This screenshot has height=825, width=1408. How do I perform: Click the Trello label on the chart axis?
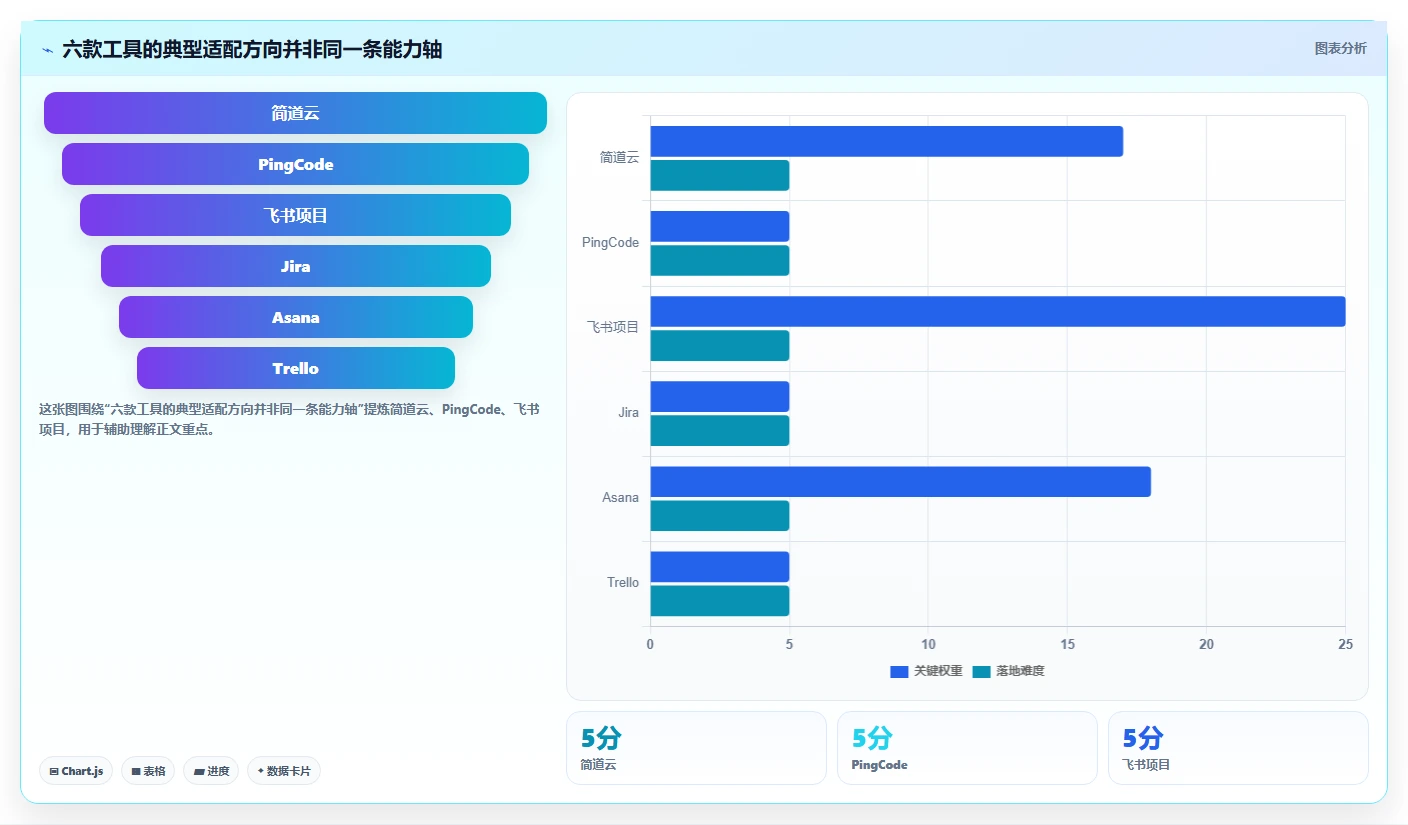[623, 582]
